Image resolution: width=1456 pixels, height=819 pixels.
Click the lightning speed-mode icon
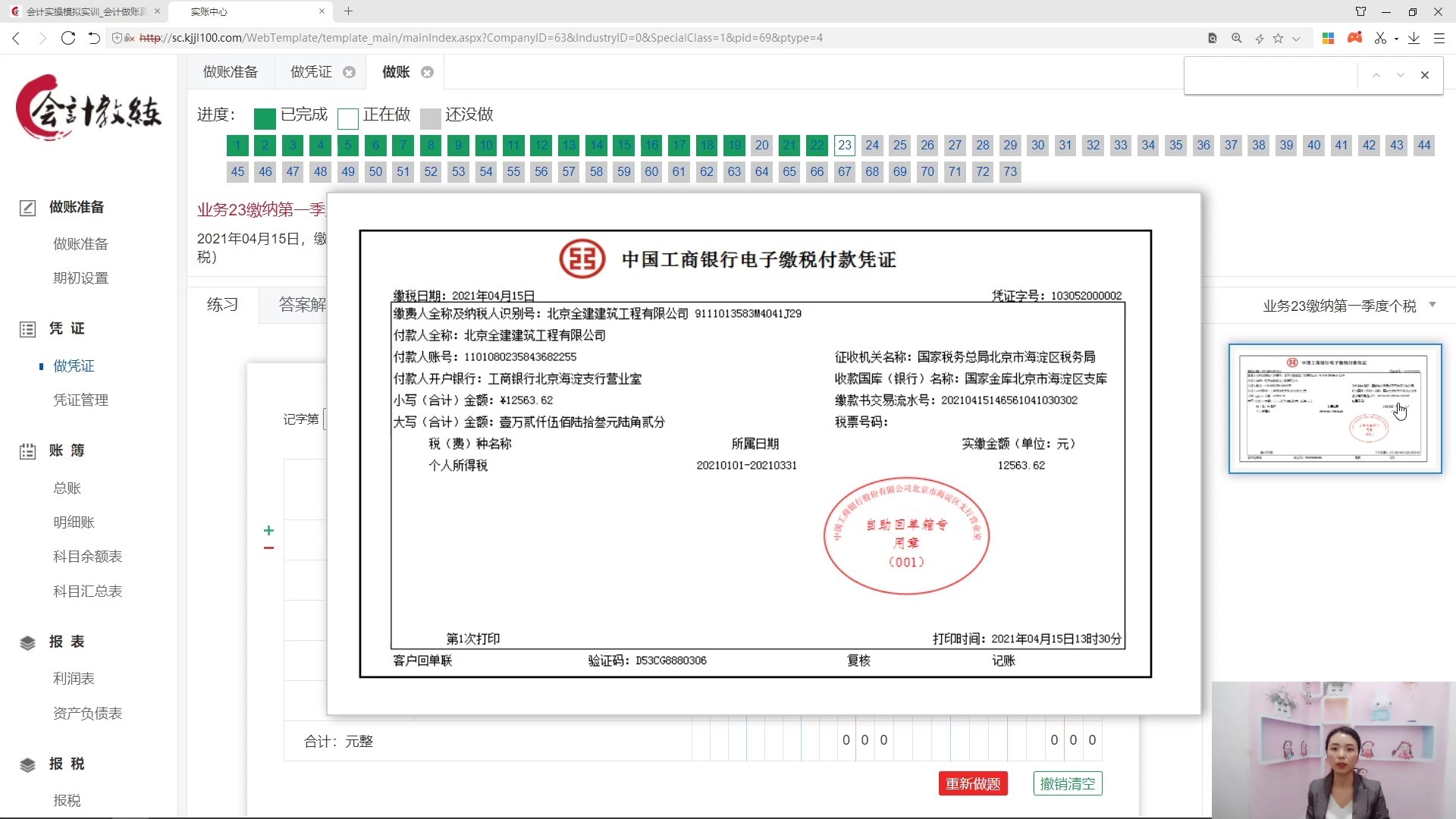1260,38
